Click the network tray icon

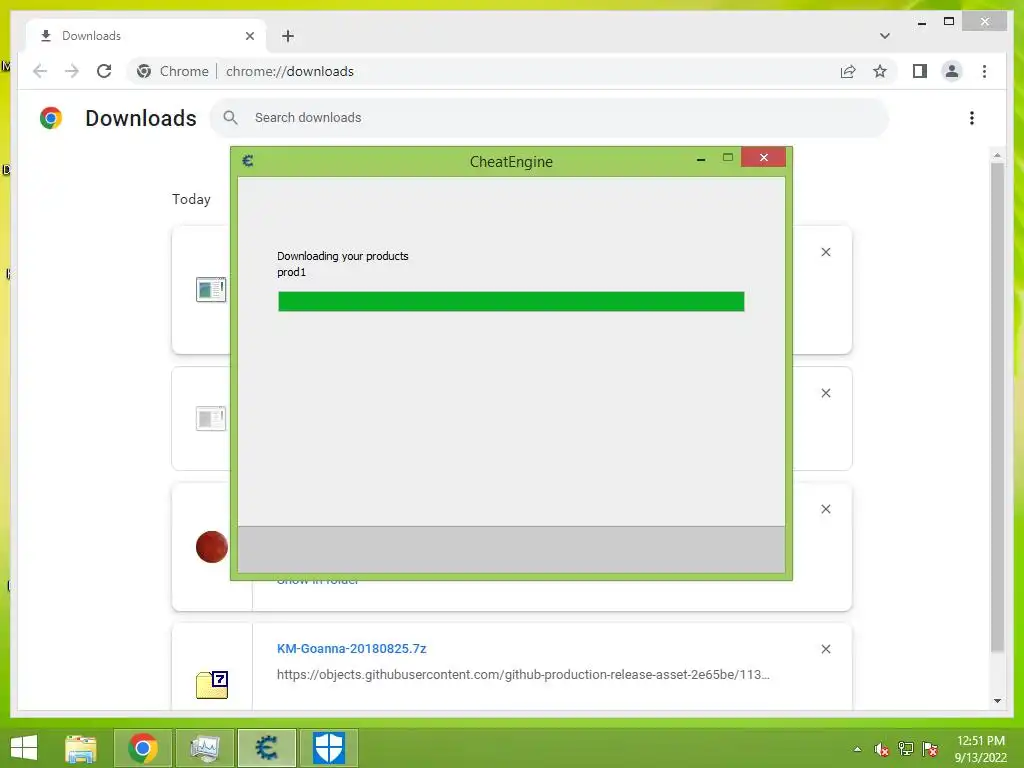click(906, 749)
